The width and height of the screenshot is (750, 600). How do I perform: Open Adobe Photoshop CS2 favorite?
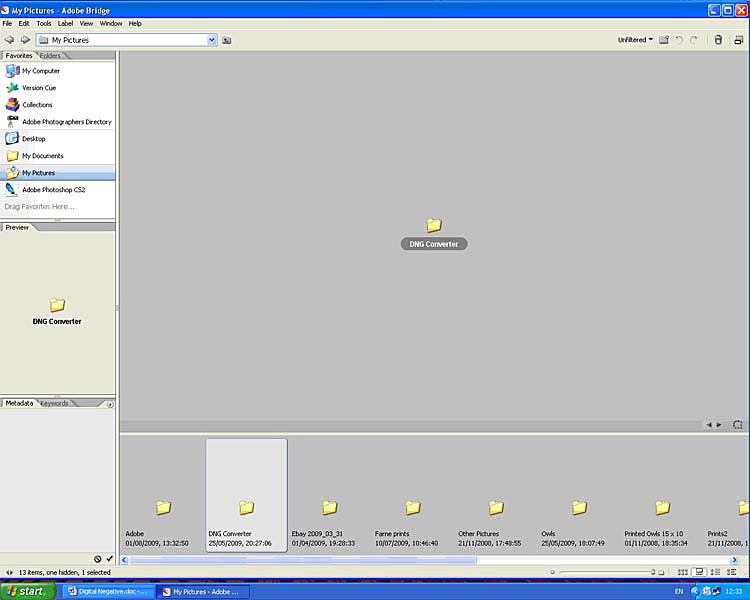coord(53,189)
